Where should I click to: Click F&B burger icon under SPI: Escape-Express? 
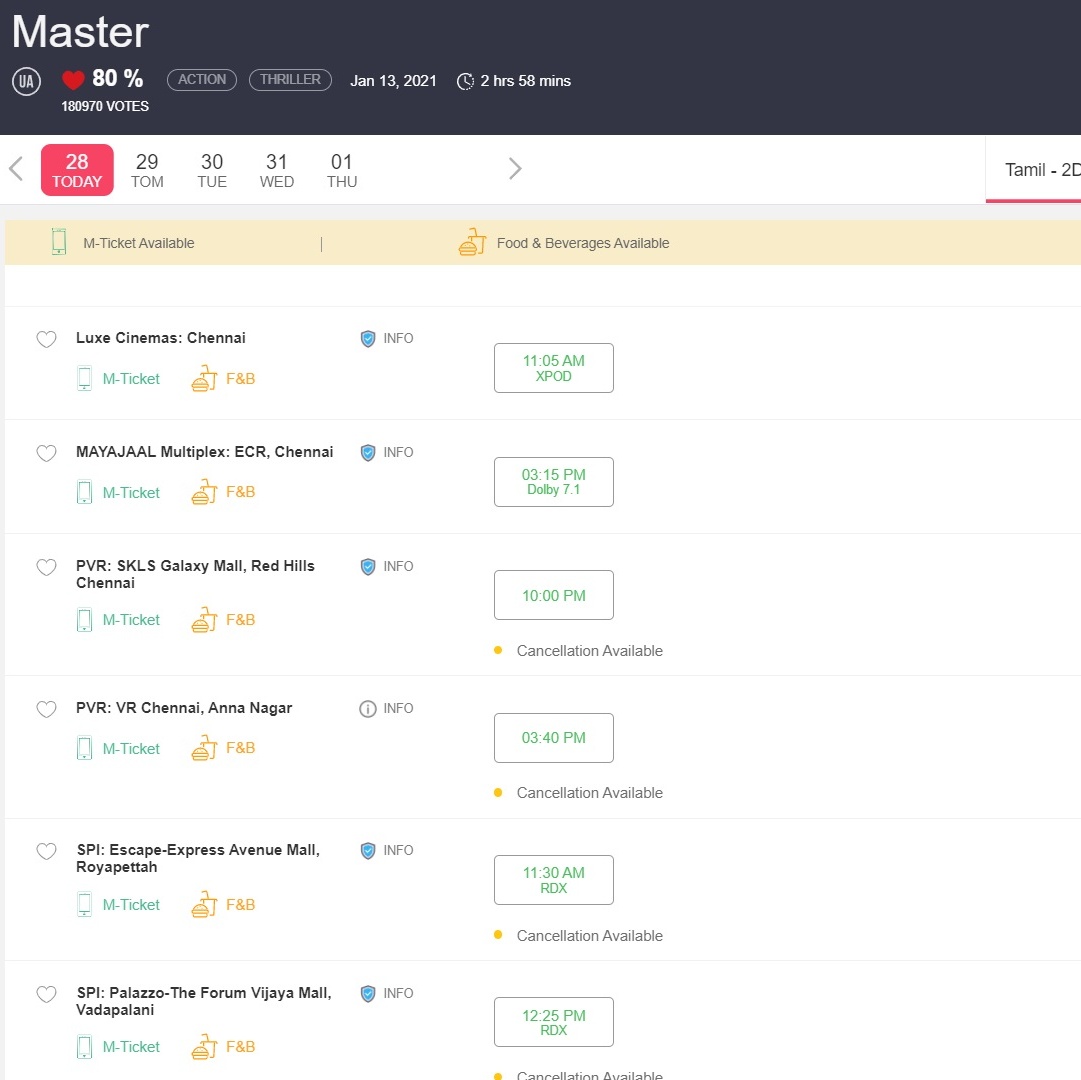[204, 904]
